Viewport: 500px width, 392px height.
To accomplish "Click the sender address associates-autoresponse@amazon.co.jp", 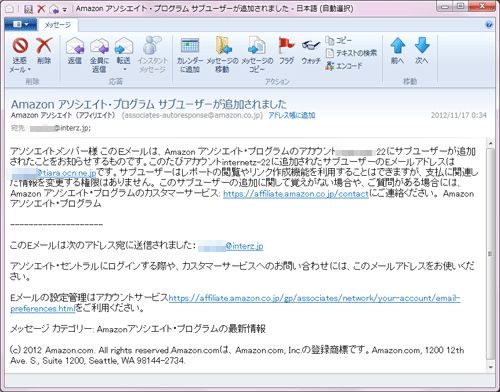I will pos(192,115).
